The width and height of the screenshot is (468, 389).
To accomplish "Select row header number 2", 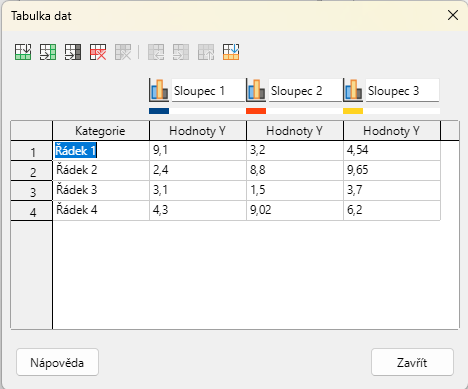I will pyautogui.click(x=32, y=171).
